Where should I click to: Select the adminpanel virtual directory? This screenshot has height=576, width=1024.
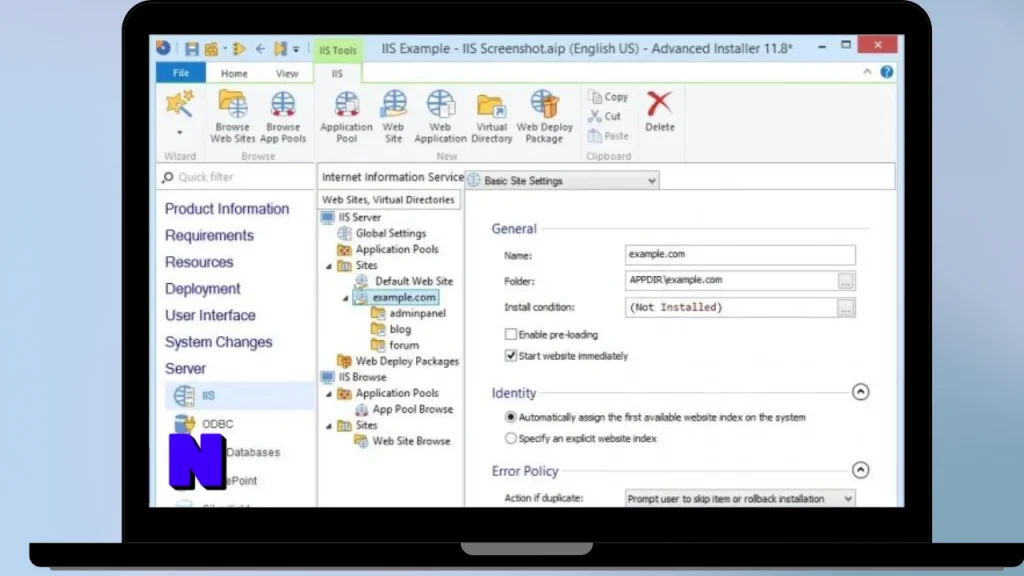tap(417, 313)
